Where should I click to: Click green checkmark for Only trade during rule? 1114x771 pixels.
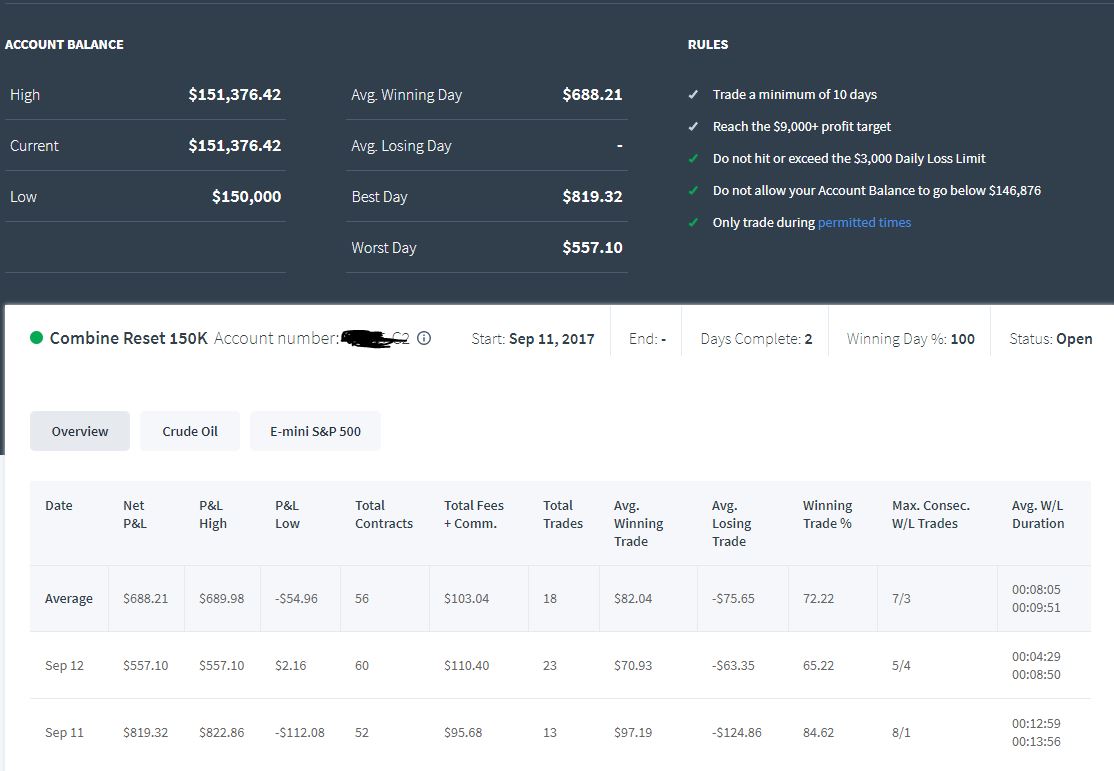coord(693,222)
